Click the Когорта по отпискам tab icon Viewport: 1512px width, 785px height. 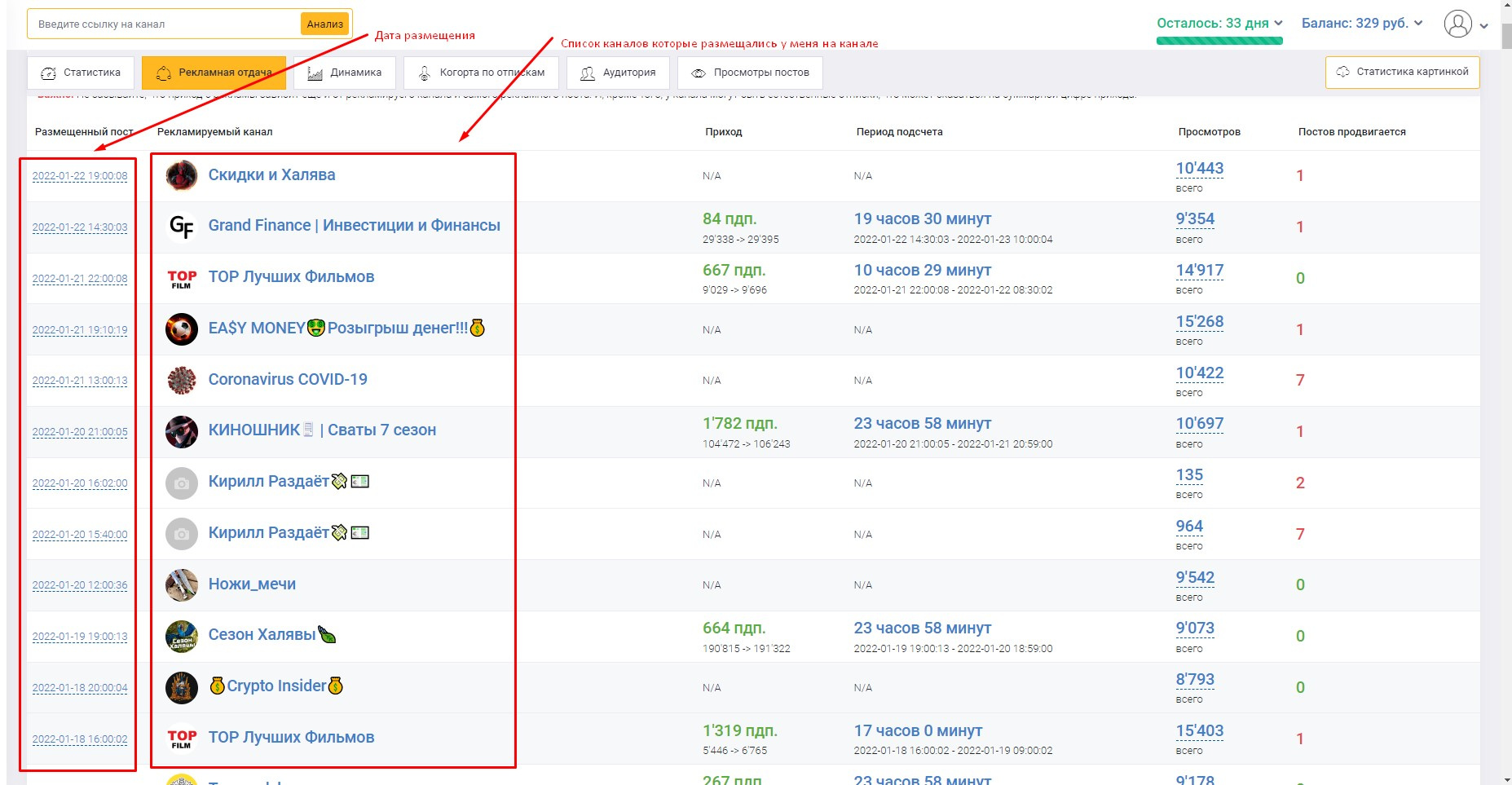click(x=425, y=73)
